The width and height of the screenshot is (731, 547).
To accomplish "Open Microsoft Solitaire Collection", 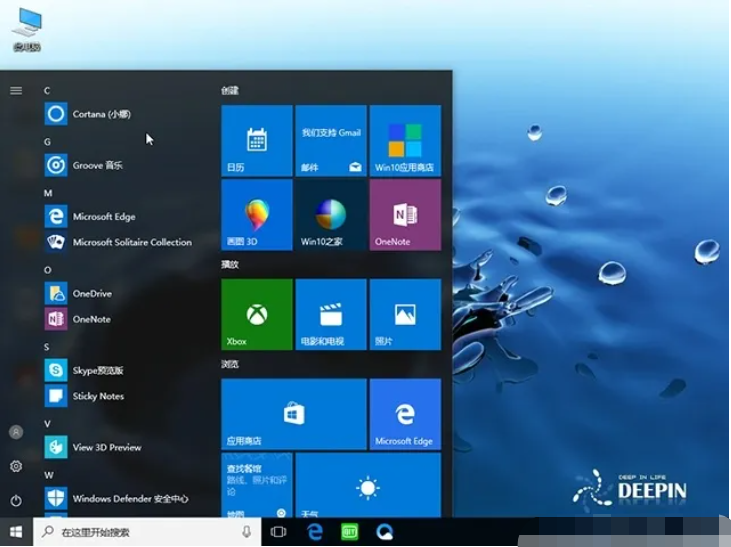I will (130, 242).
